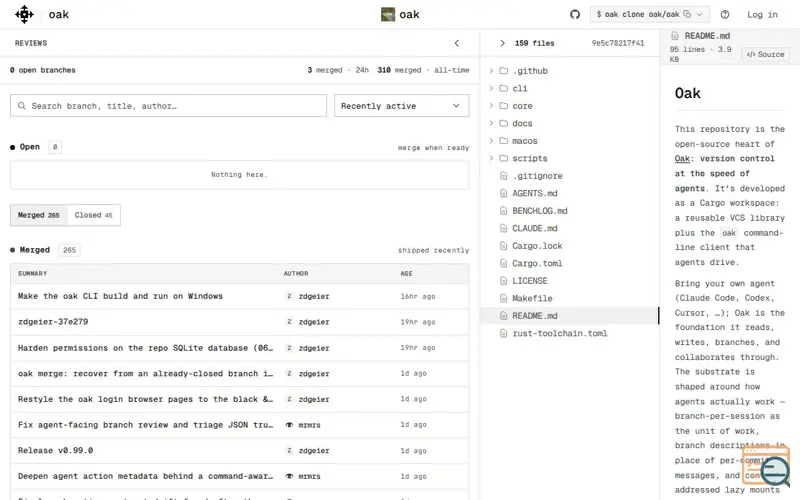The height and width of the screenshot is (500, 800).
Task: Click the oak repository avatar in the header
Action: pyautogui.click(x=388, y=14)
